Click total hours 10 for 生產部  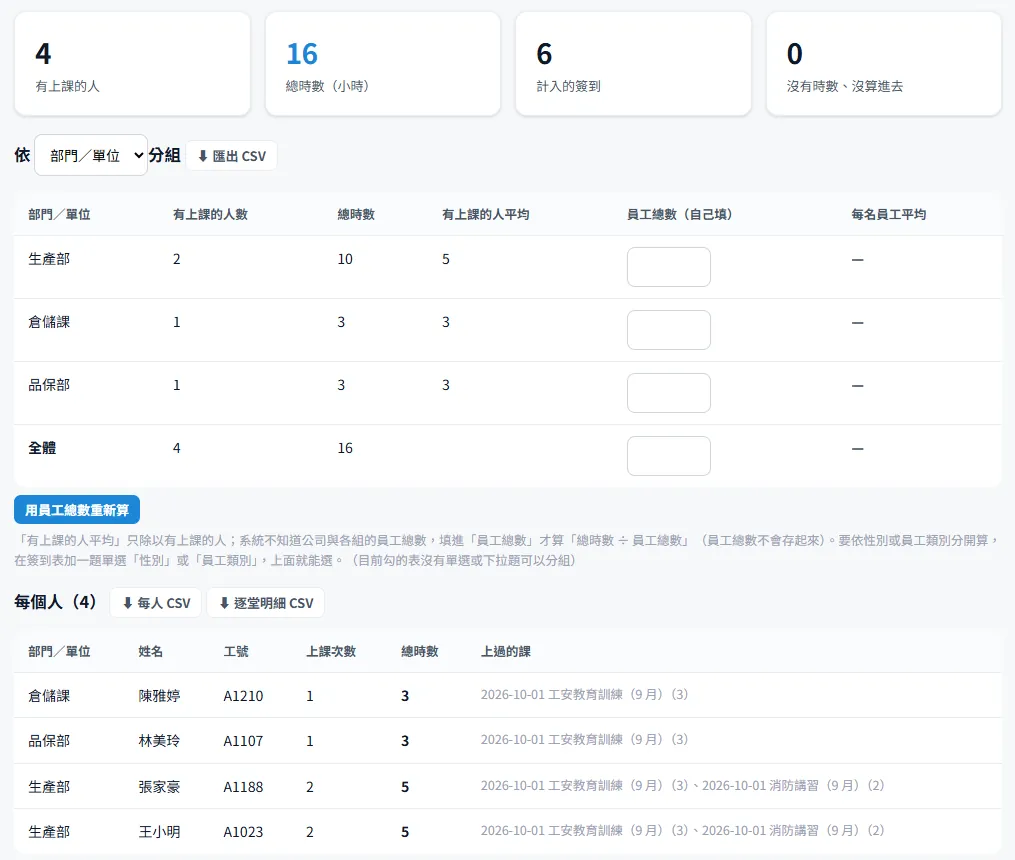[345, 259]
